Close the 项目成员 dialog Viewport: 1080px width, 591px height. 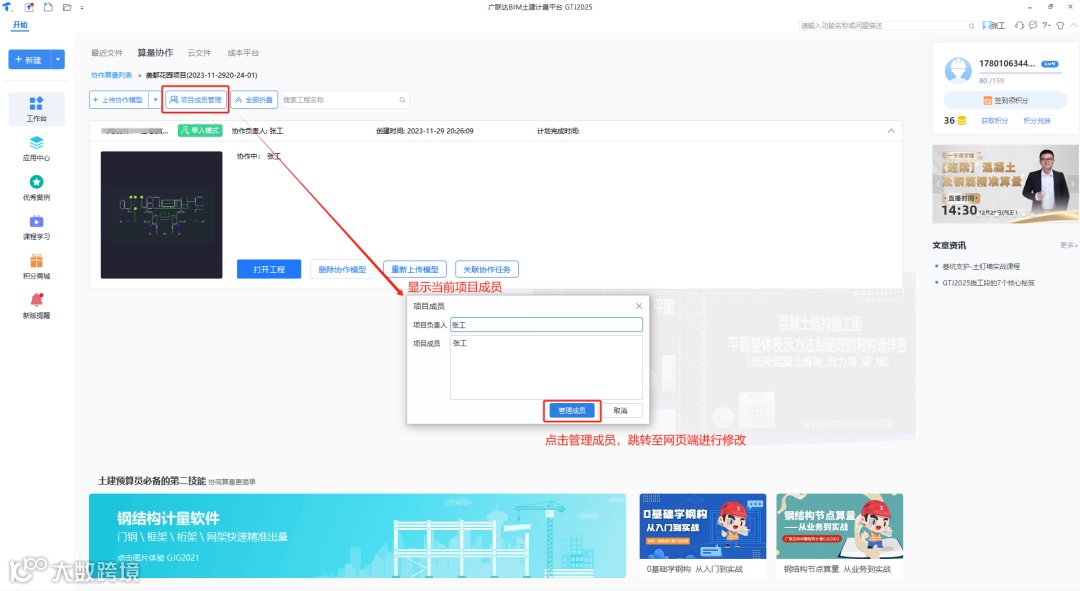coord(638,306)
